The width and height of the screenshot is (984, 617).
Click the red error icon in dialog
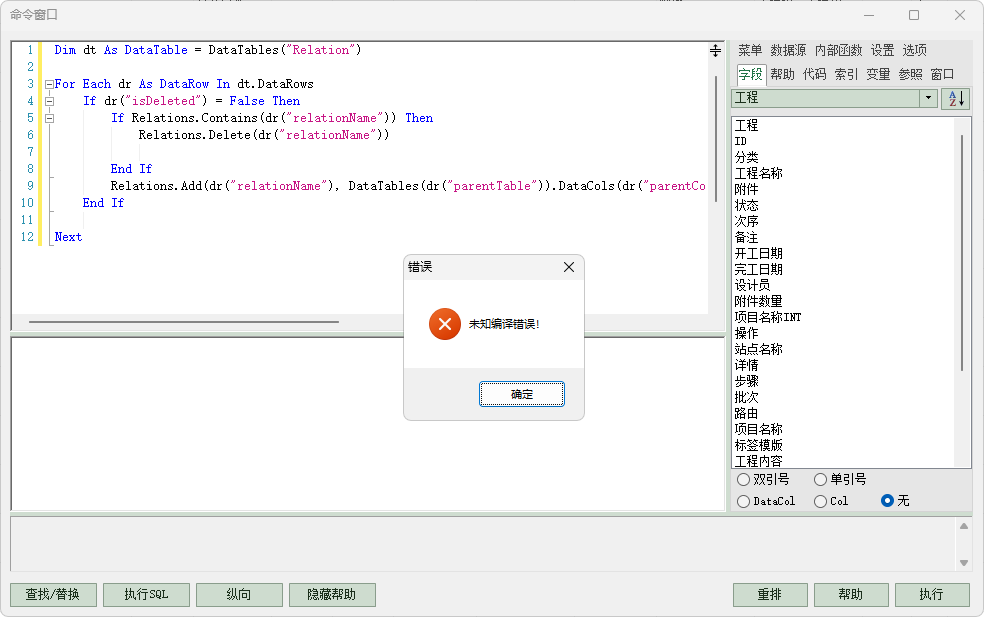(445, 324)
